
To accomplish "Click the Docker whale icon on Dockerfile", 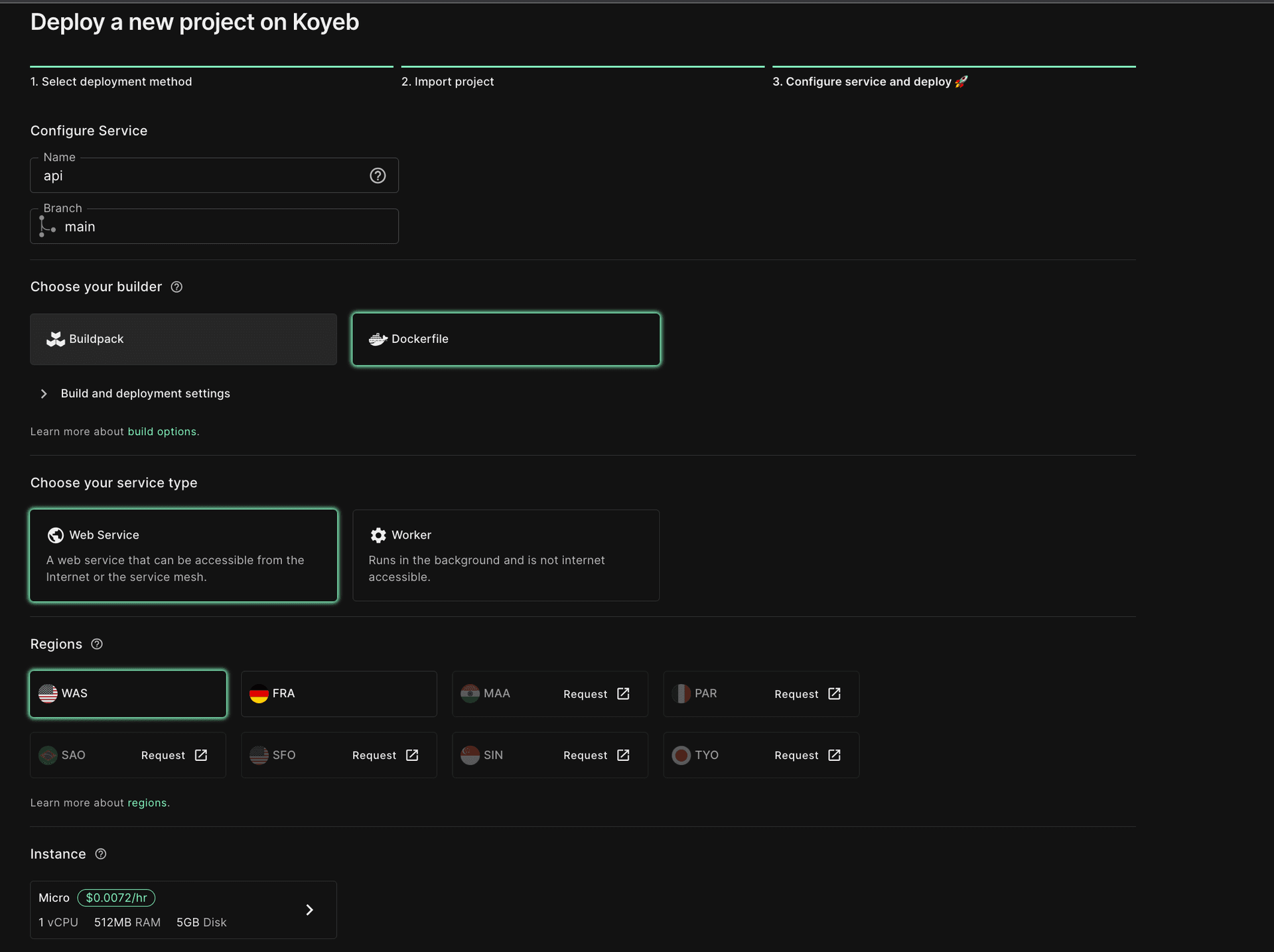I will pos(377,338).
